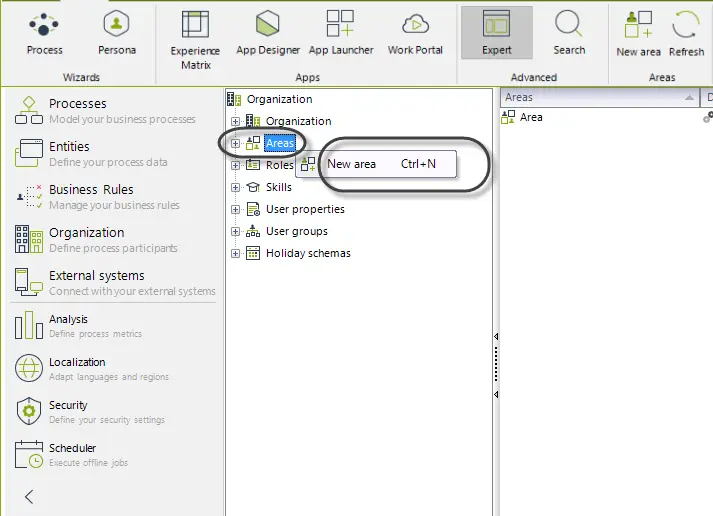Expand the User properties node
The height and width of the screenshot is (516, 713).
235,210
